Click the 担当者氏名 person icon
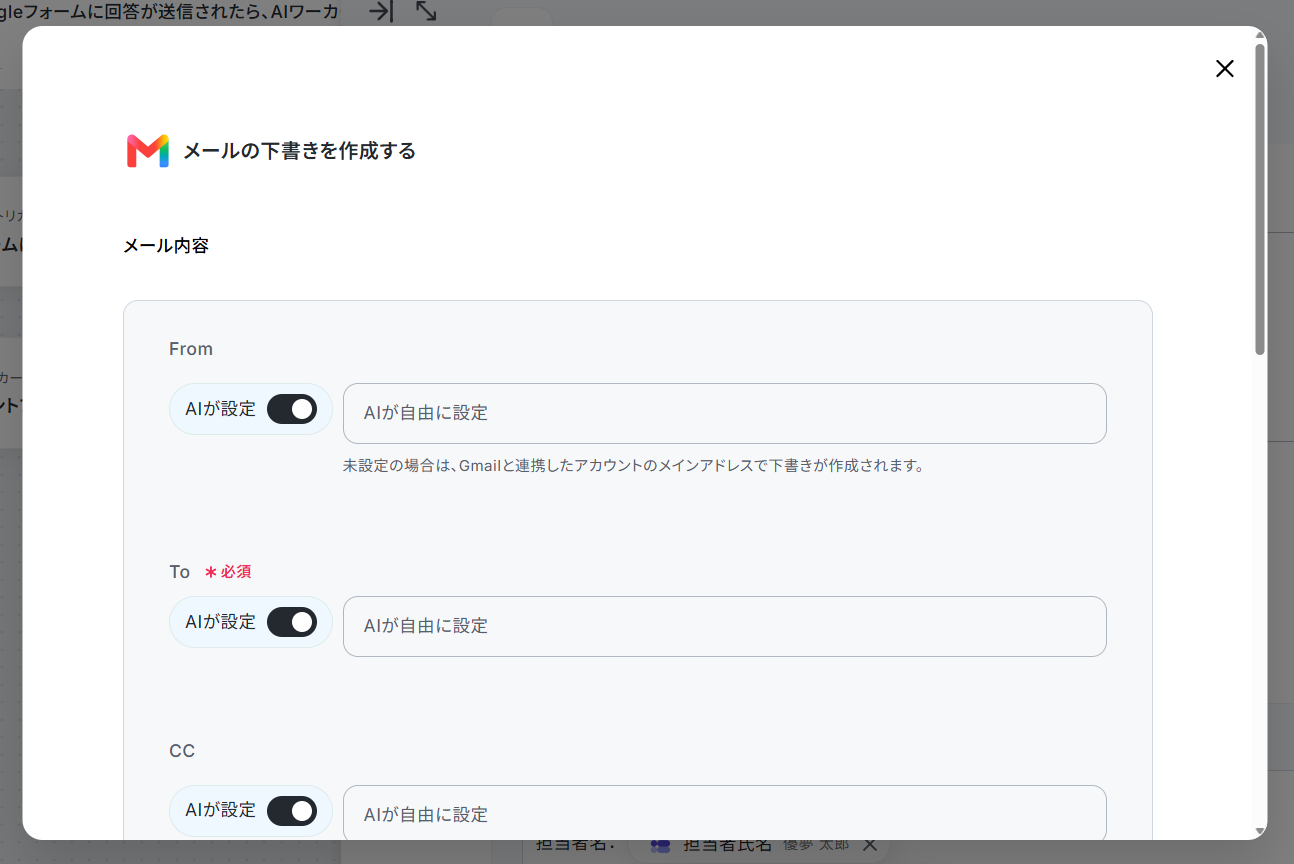This screenshot has height=864, width=1294. [x=660, y=845]
